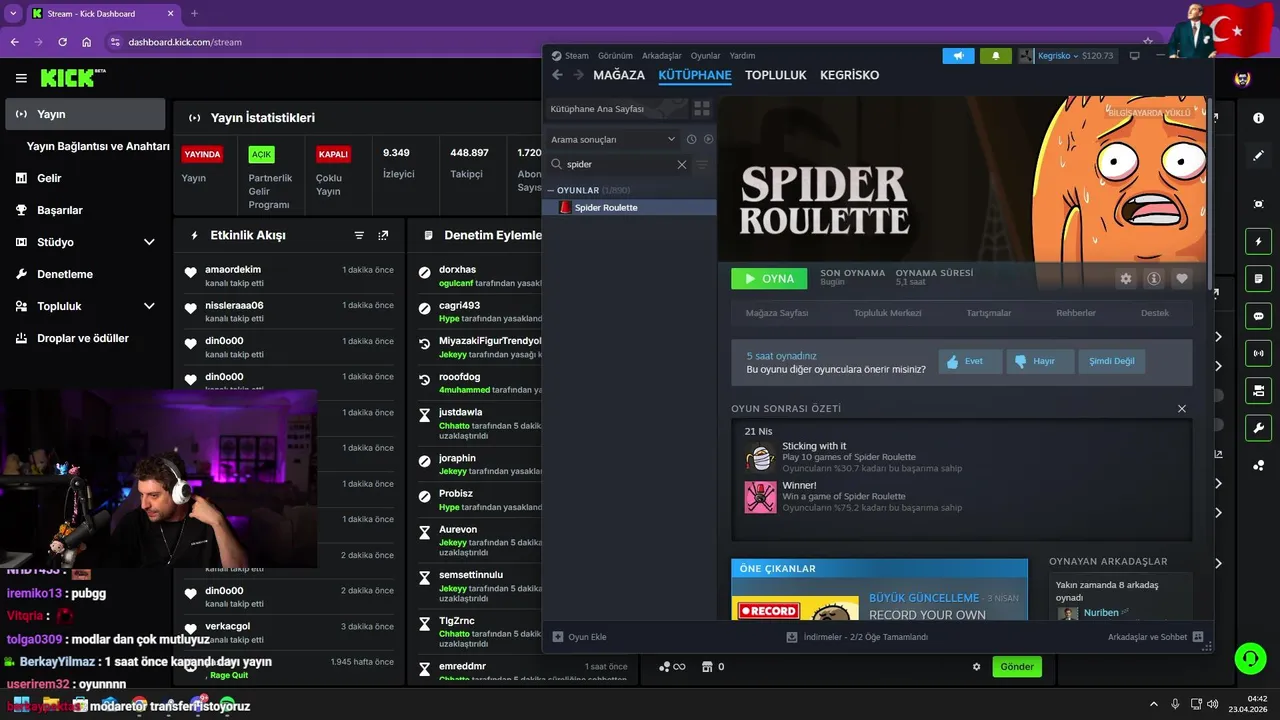The image size is (1280, 720).
Task: Open Mağaza Sayfası tab for the game
Action: pyautogui.click(x=777, y=313)
